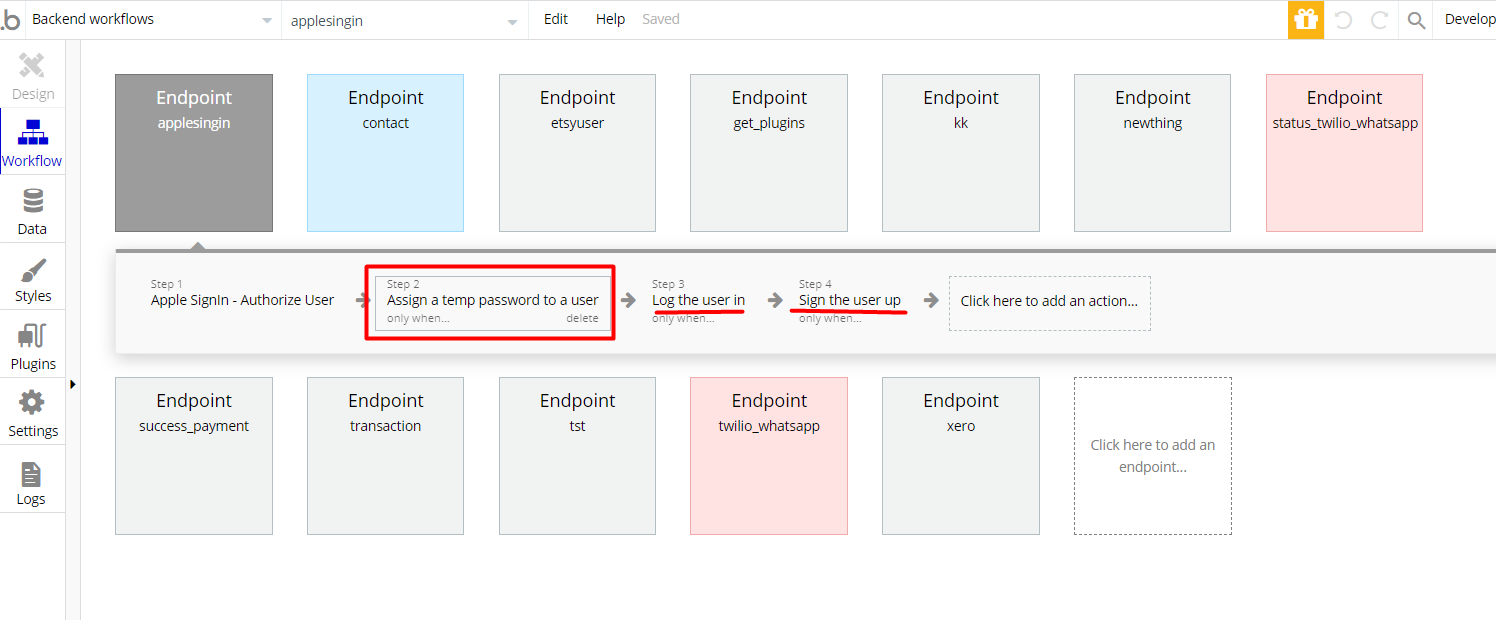The width and height of the screenshot is (1496, 620).
Task: Click the undo arrow icon
Action: [1343, 20]
